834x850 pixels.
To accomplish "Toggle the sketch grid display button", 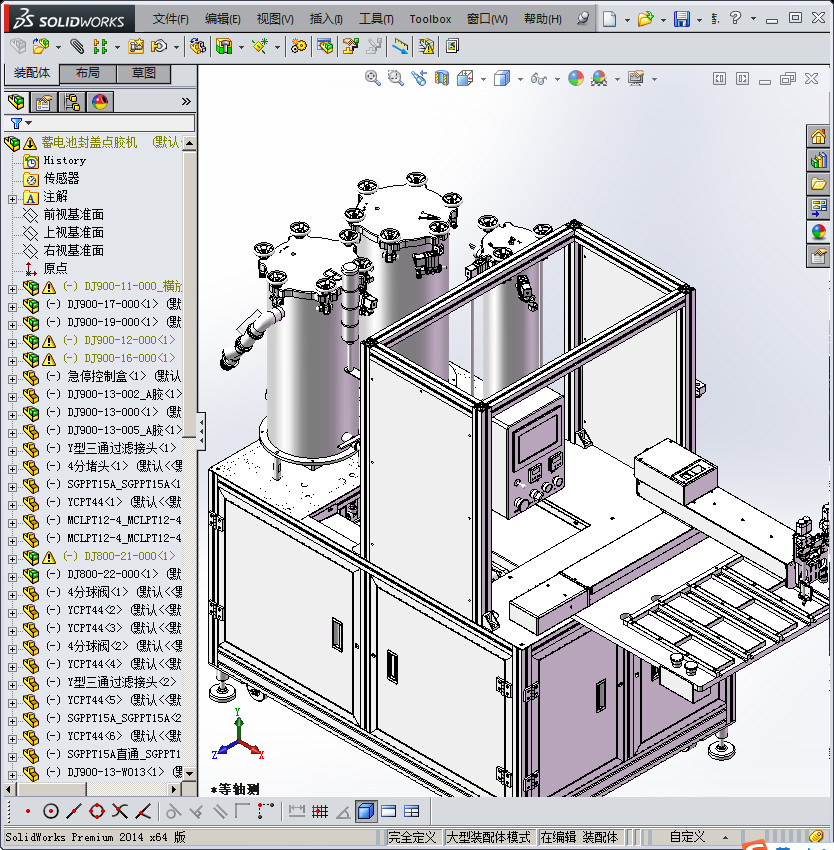I will pyautogui.click(x=320, y=811).
